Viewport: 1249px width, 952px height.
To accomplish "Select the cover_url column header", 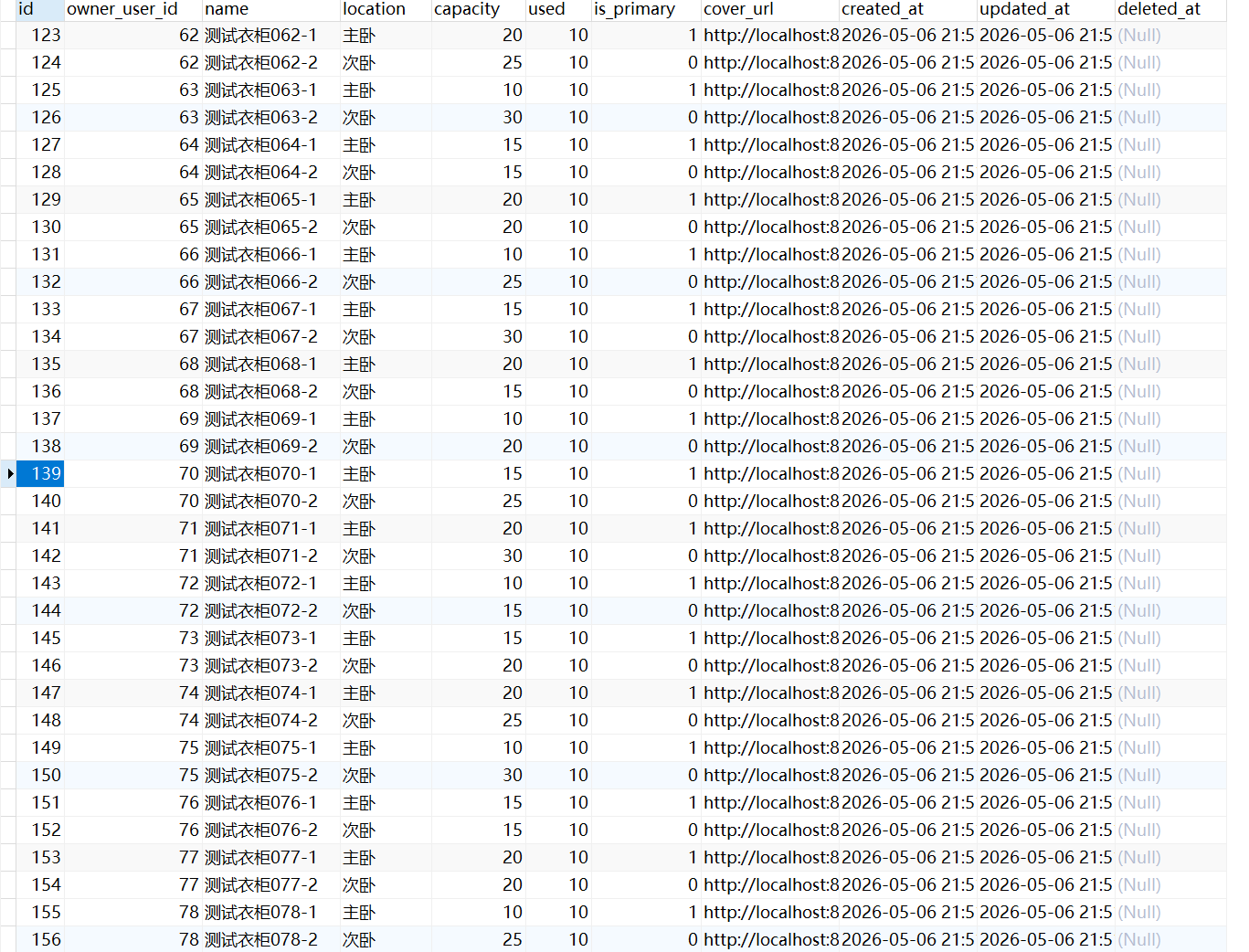I will pyautogui.click(x=770, y=9).
